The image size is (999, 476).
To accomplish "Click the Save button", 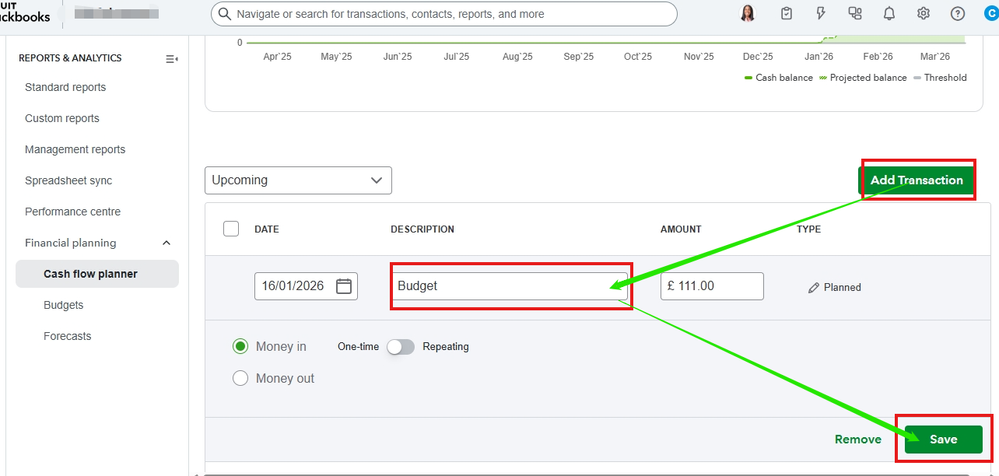I will (944, 440).
